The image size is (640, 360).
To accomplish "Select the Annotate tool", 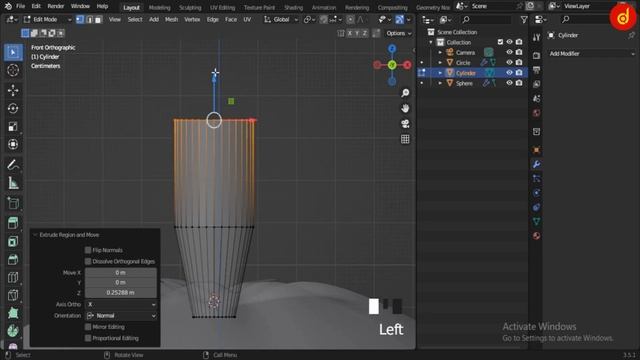I will click(13, 165).
